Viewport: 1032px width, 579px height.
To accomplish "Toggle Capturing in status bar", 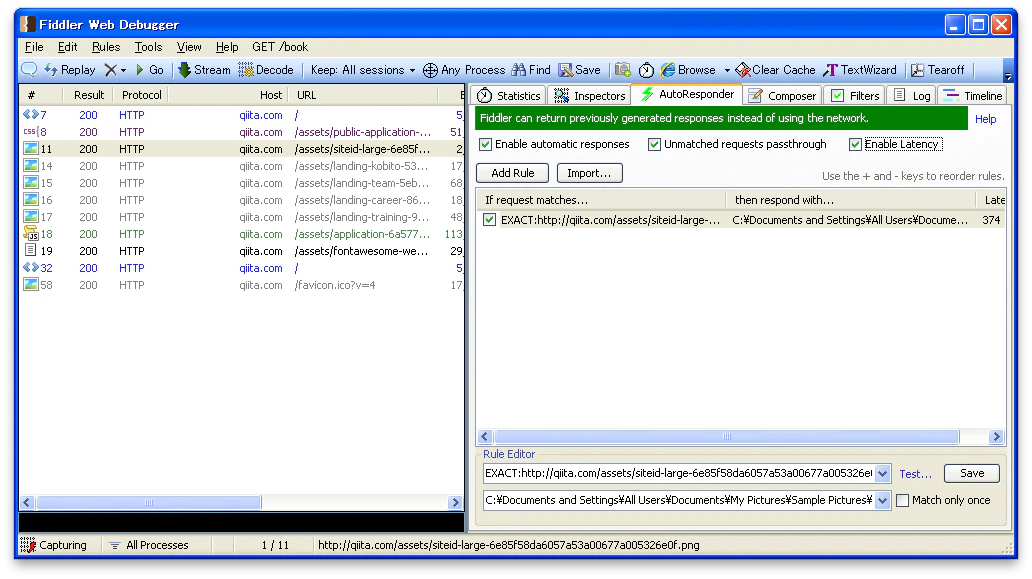I will 54,545.
